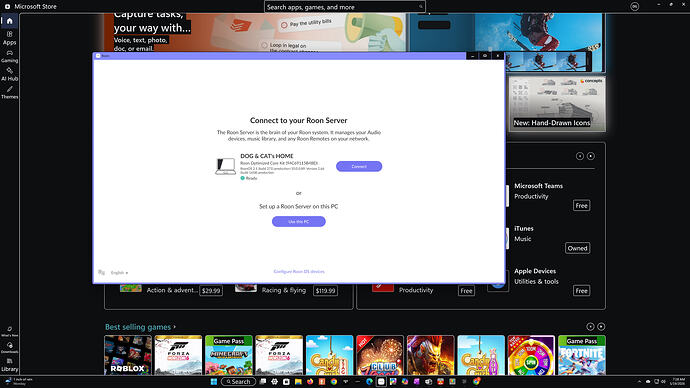The width and height of the screenshot is (690, 388).
Task: Click the magnifier icon in Store search box
Action: tap(420, 7)
